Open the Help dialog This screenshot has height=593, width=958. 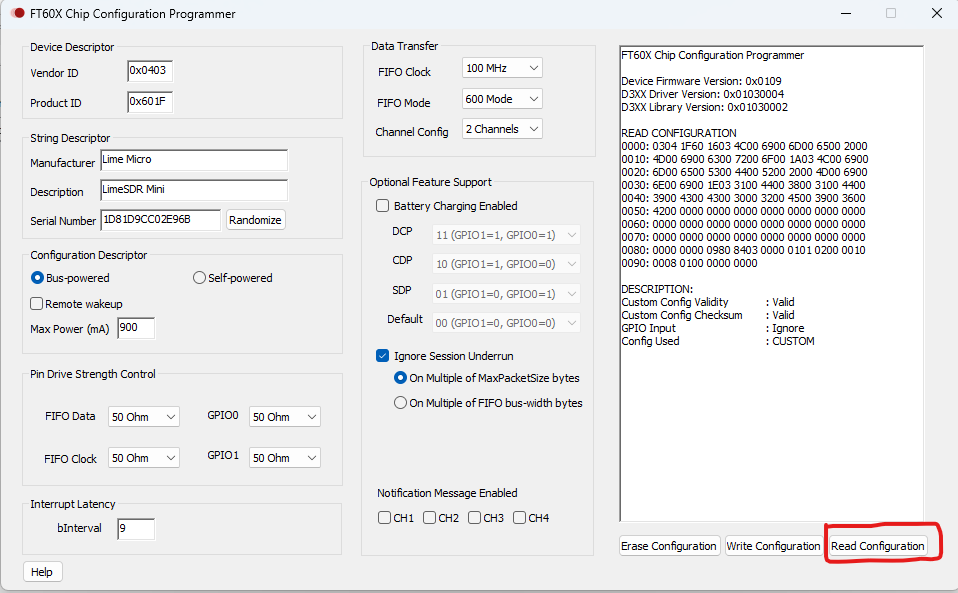tap(42, 572)
